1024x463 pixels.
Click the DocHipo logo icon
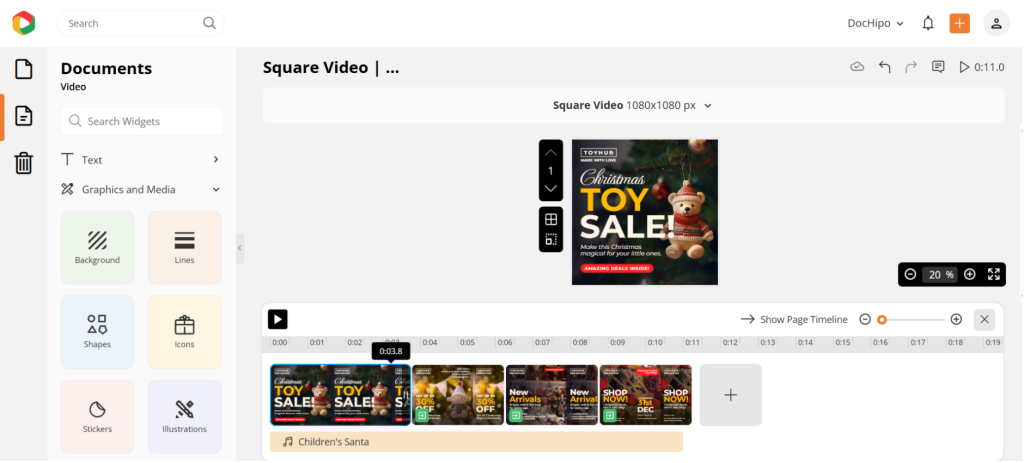tap(24, 23)
